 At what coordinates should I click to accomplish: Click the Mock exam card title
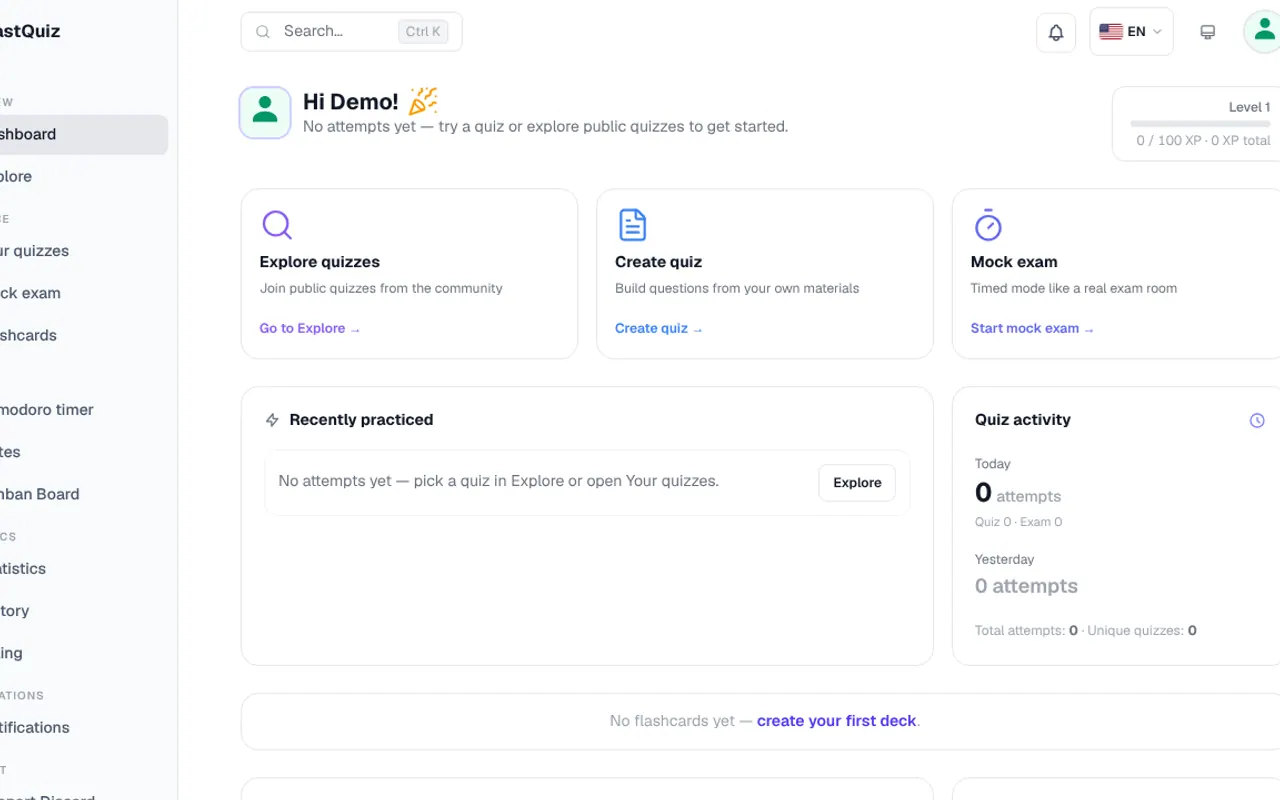[1014, 262]
